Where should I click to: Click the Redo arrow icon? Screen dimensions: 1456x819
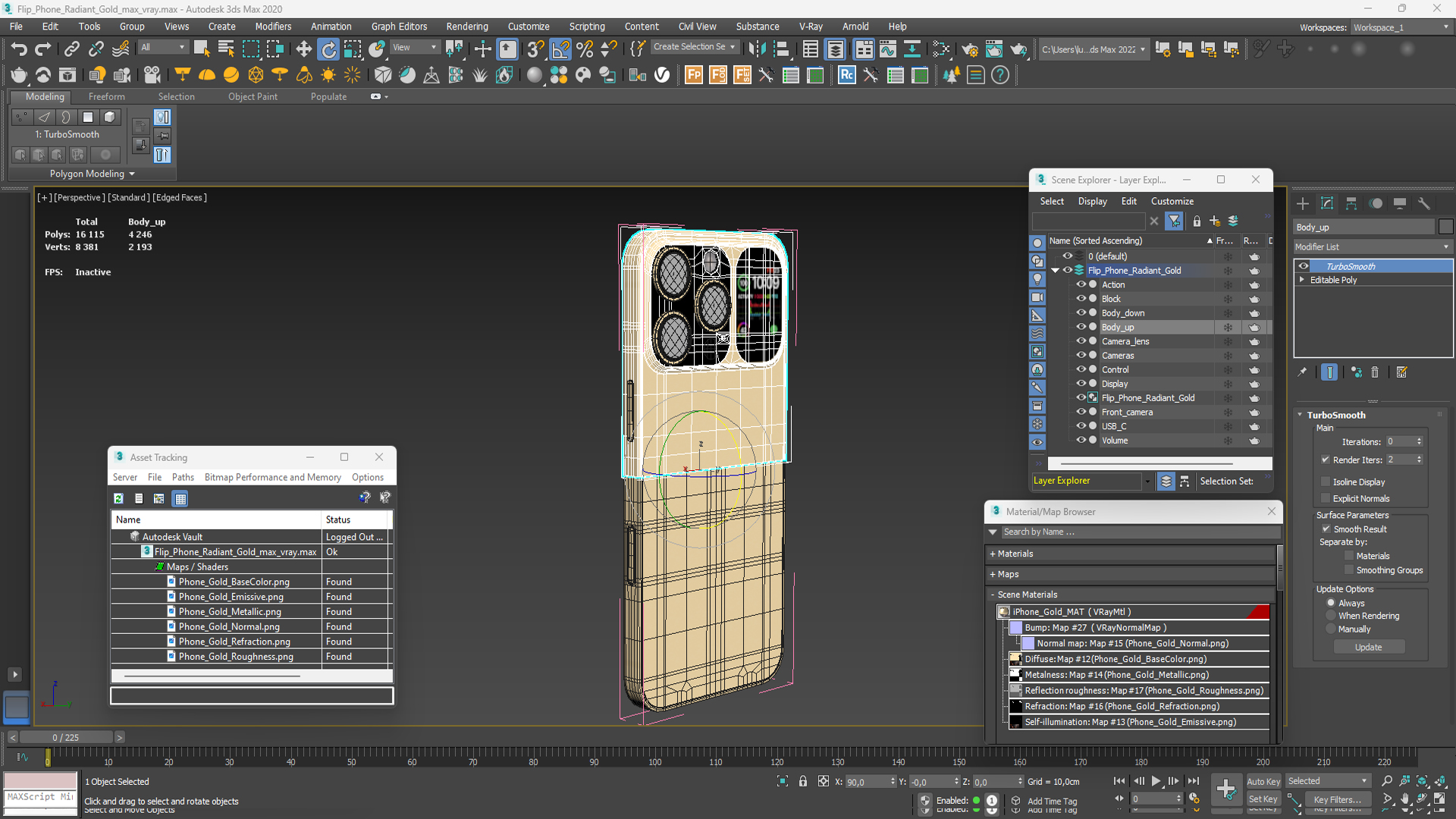[x=43, y=49]
